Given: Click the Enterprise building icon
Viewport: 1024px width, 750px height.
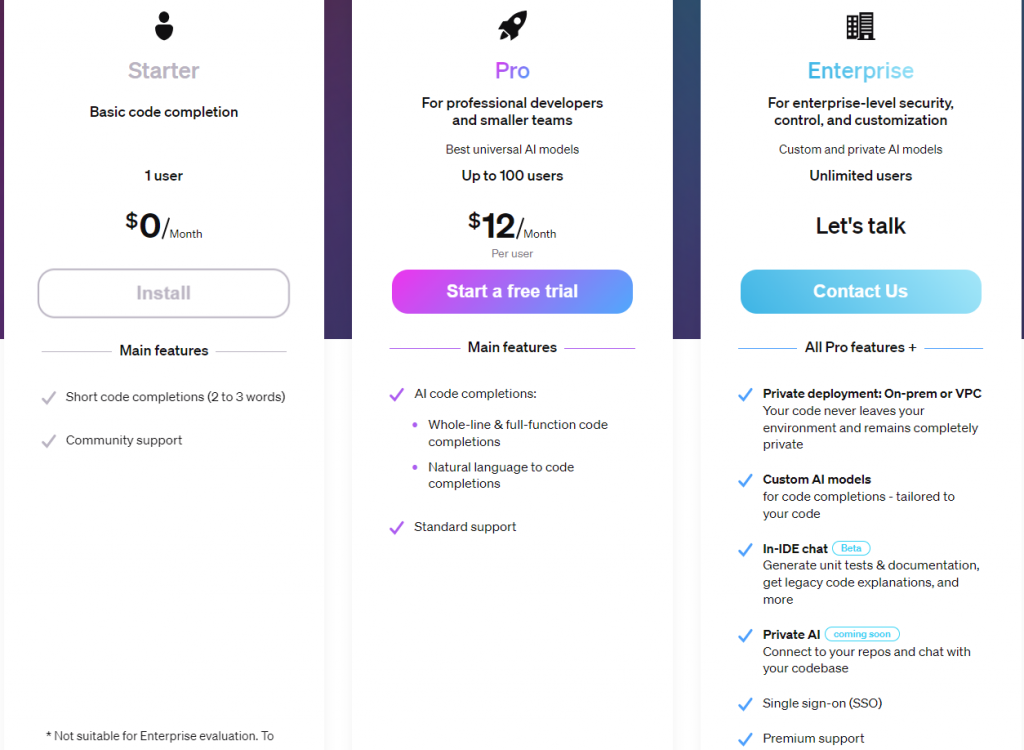Looking at the screenshot, I should [x=860, y=26].
